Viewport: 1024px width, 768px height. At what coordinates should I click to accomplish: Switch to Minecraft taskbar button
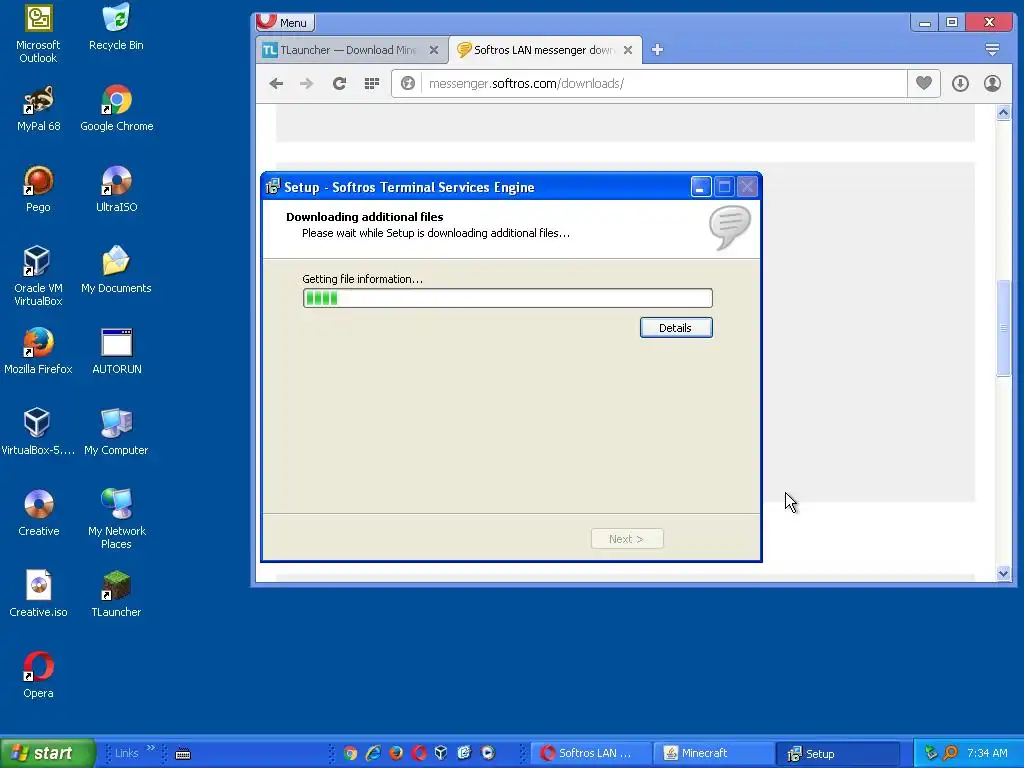tap(714, 753)
